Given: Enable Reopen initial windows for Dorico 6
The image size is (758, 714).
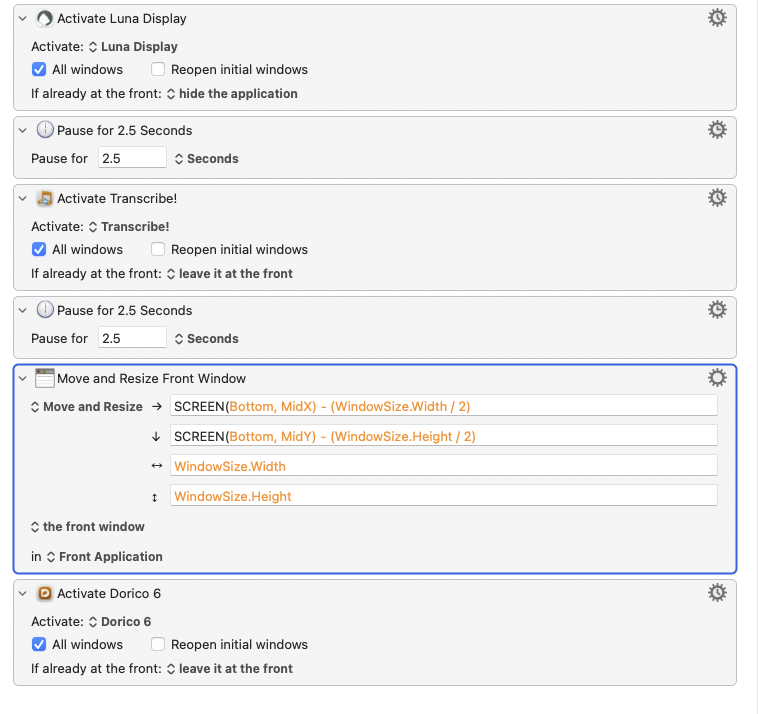Looking at the screenshot, I should pyautogui.click(x=158, y=645).
